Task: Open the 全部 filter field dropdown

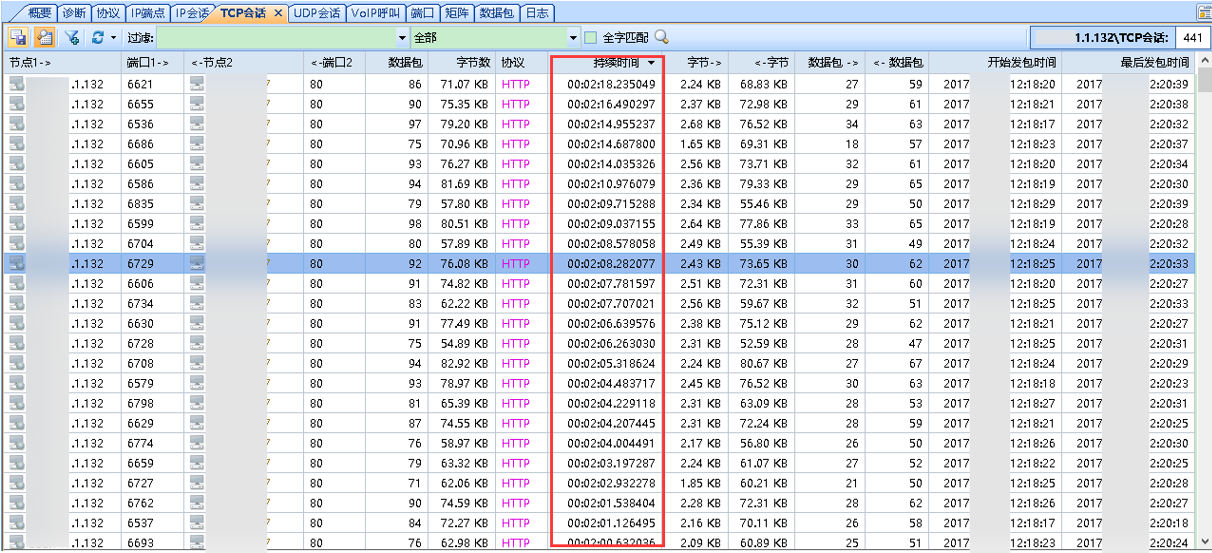Action: coord(574,38)
